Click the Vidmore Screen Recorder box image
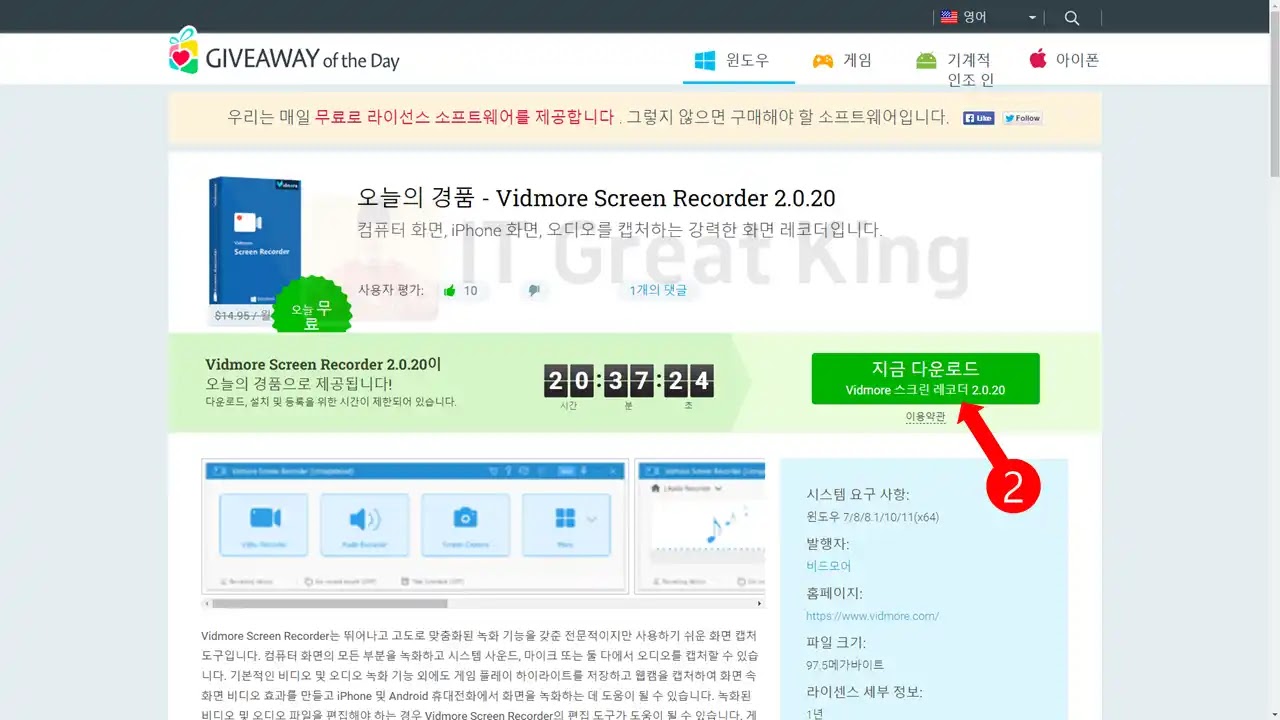 [255, 240]
